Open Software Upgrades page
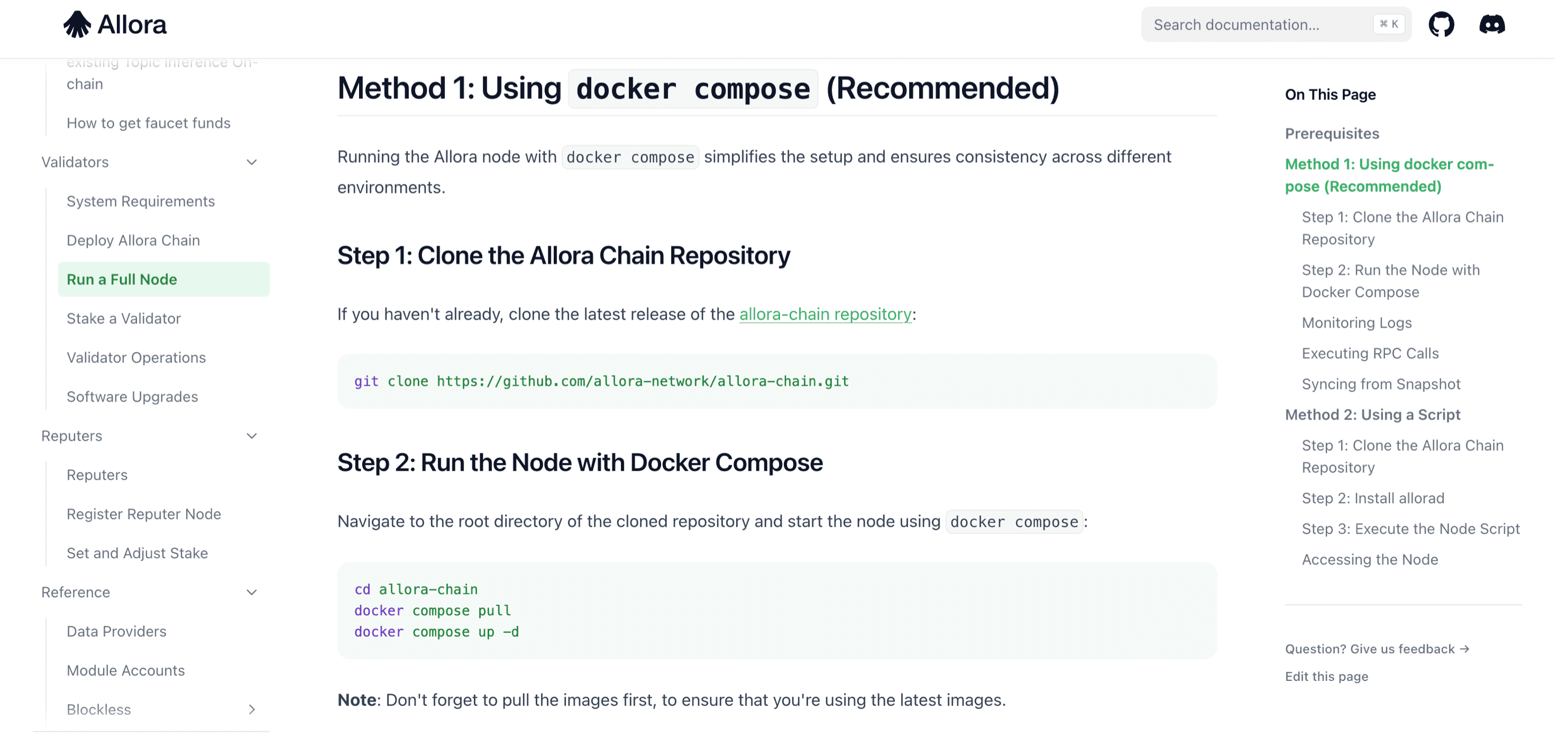The image size is (1568, 739). pyautogui.click(x=132, y=397)
